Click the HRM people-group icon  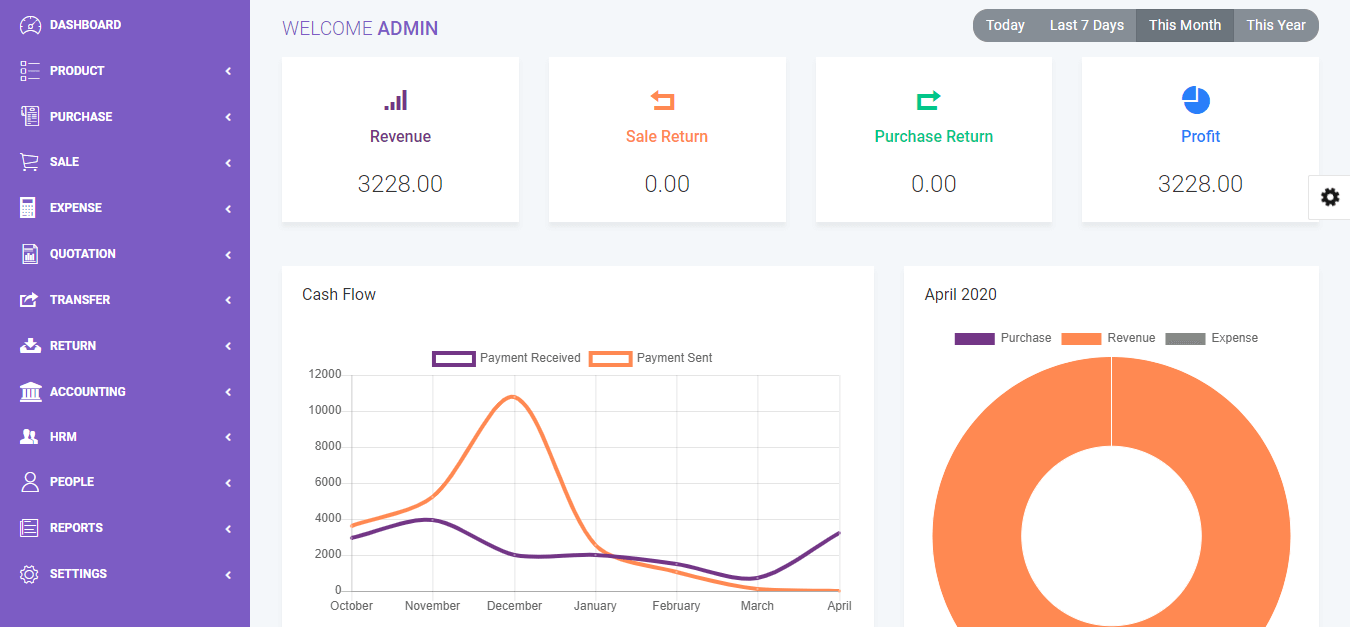(x=30, y=437)
